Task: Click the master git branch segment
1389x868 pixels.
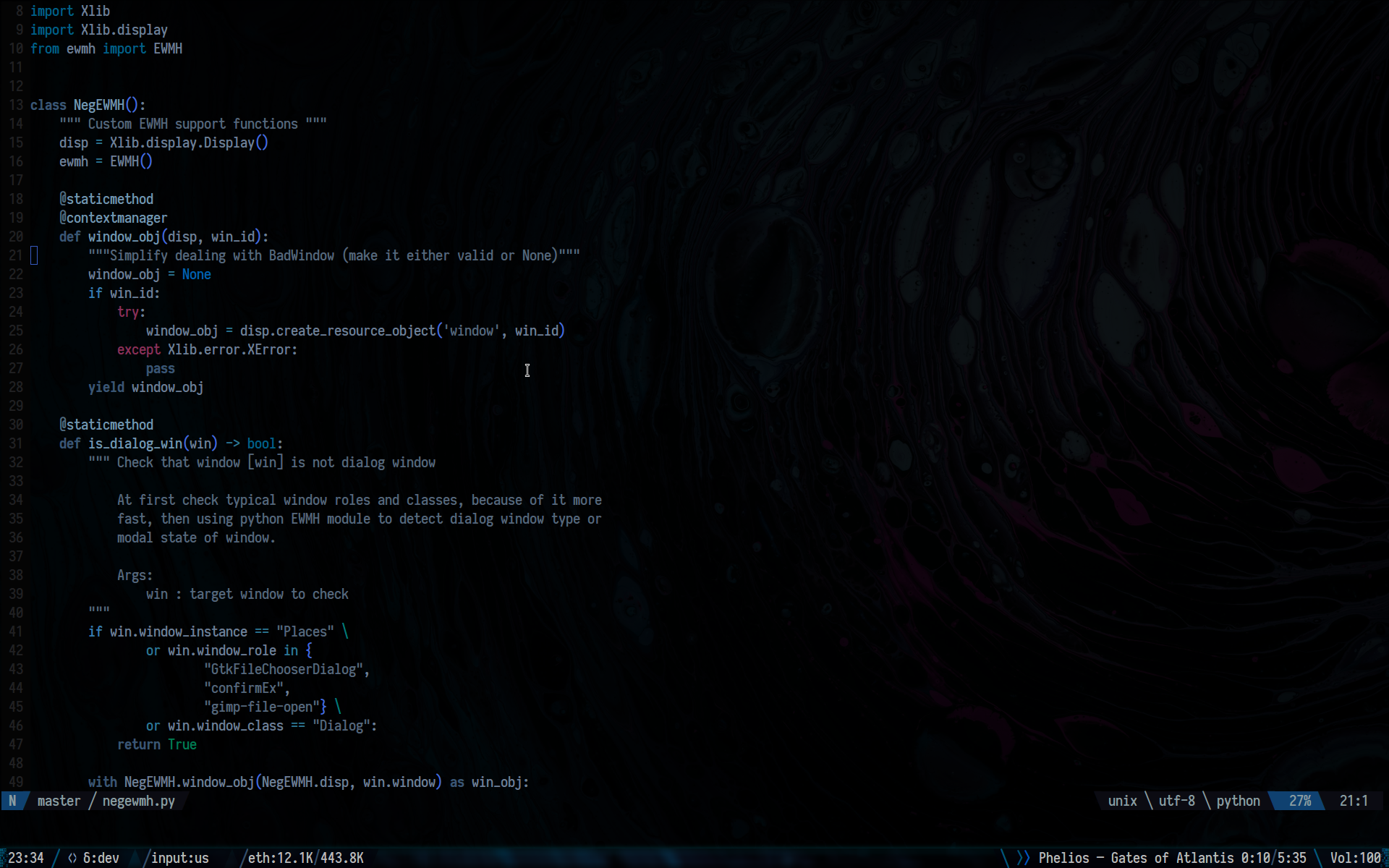Action: tap(59, 801)
